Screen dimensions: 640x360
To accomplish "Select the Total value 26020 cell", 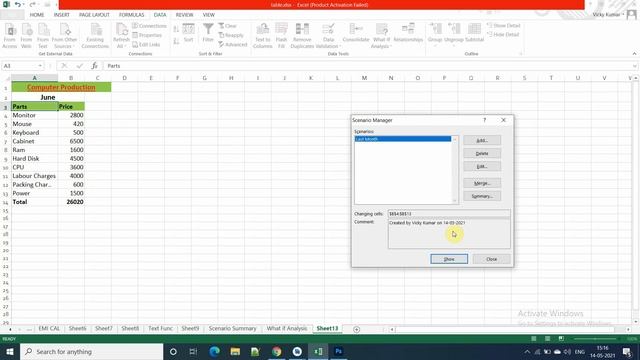I will [x=71, y=202].
